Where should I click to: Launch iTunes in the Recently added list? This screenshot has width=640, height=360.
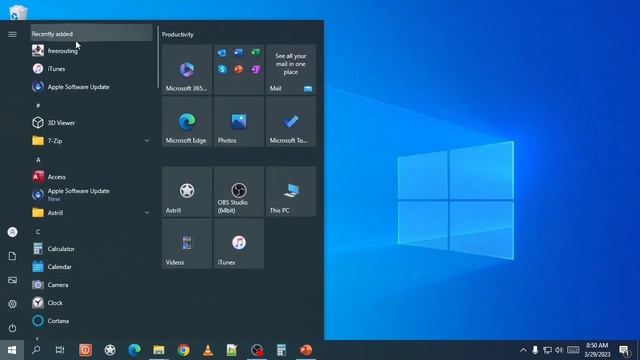pyautogui.click(x=92, y=69)
